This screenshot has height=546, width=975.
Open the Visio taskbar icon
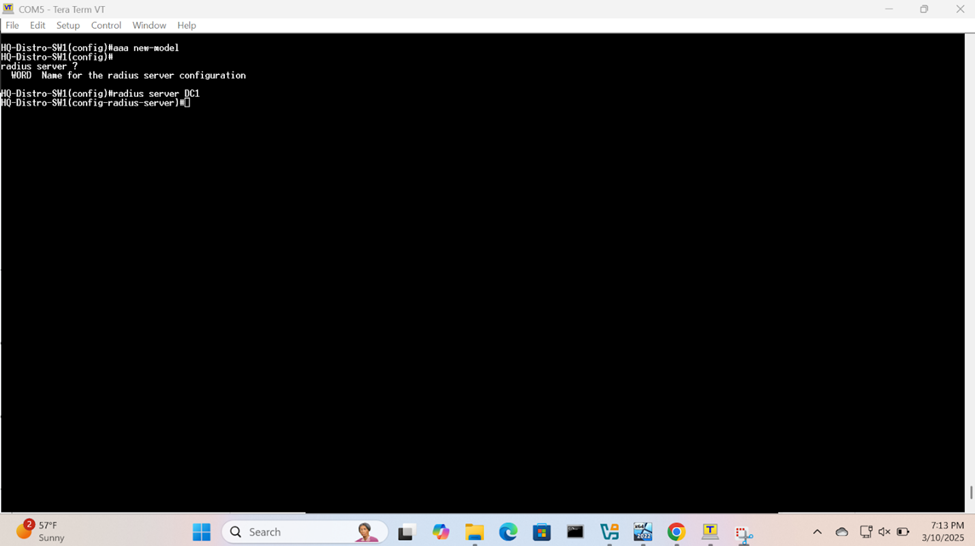[609, 532]
